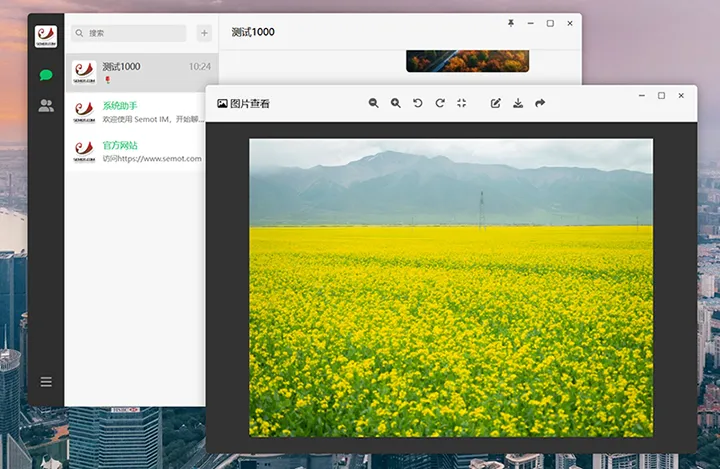This screenshot has height=469, width=720.
Task: Maximize the 图片查看 image viewer window
Action: 661,96
